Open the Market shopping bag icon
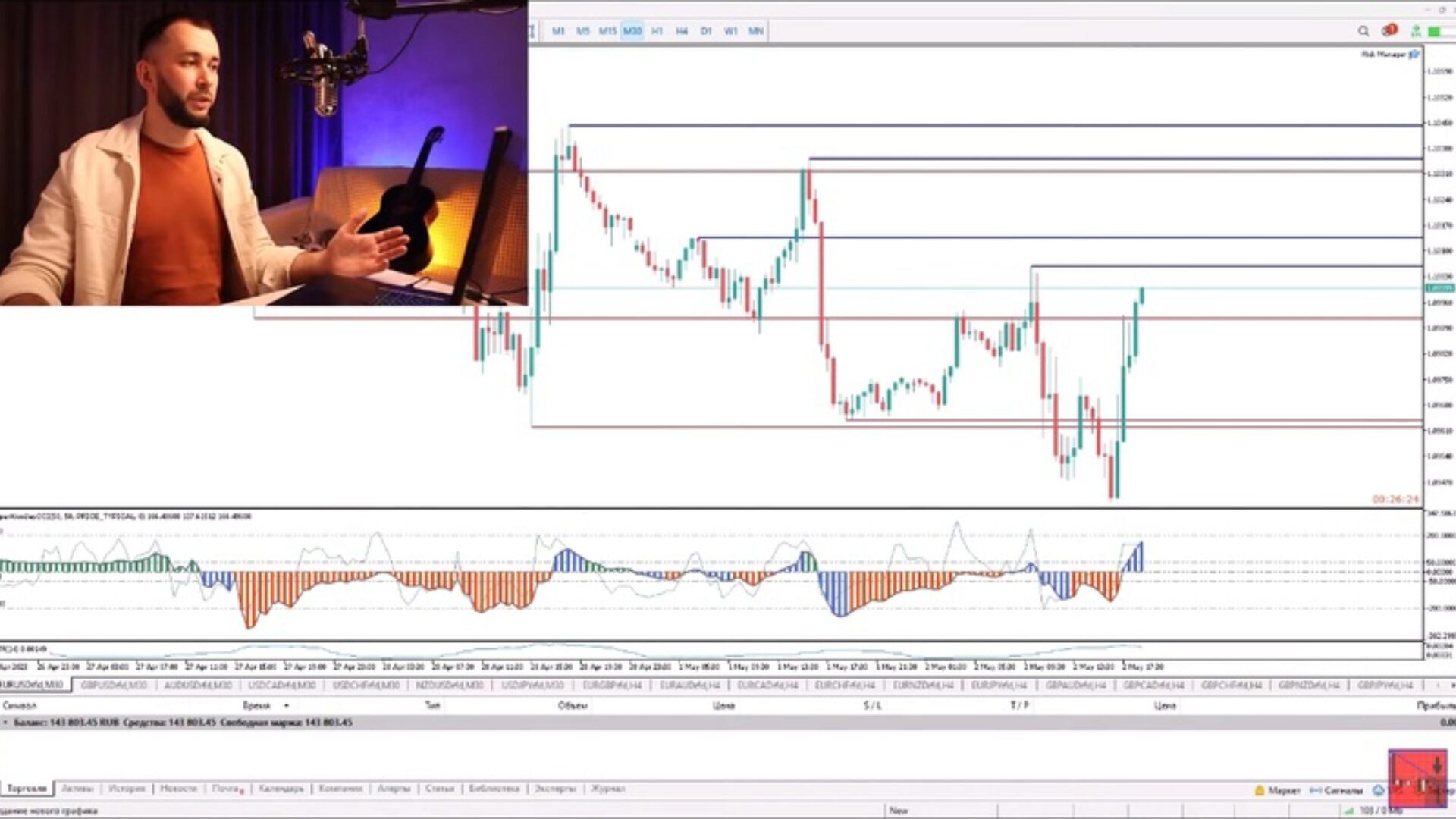Image resolution: width=1456 pixels, height=819 pixels. coord(1260,790)
